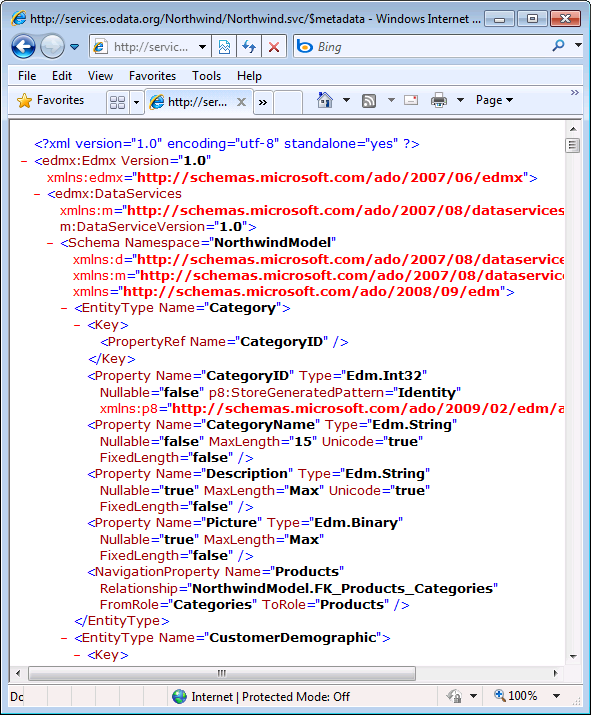The width and height of the screenshot is (591, 715).
Task: Stop loading with the red X icon
Action: [x=274, y=47]
